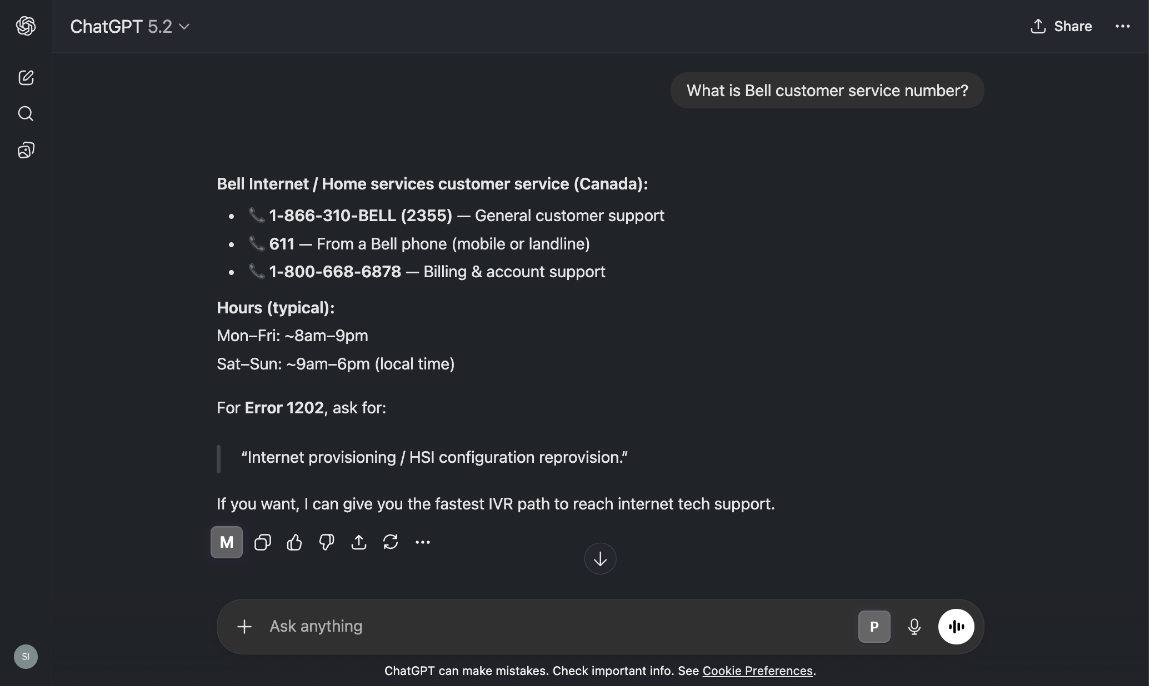
Task: Open search using the magnifier icon
Action: click(x=25, y=113)
